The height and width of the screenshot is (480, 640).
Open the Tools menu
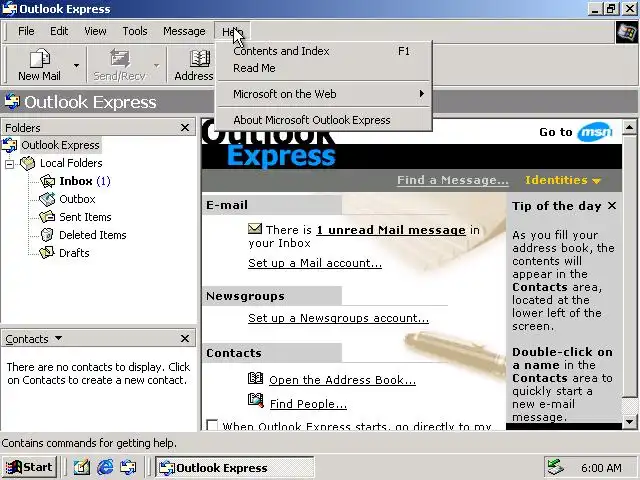click(x=135, y=31)
